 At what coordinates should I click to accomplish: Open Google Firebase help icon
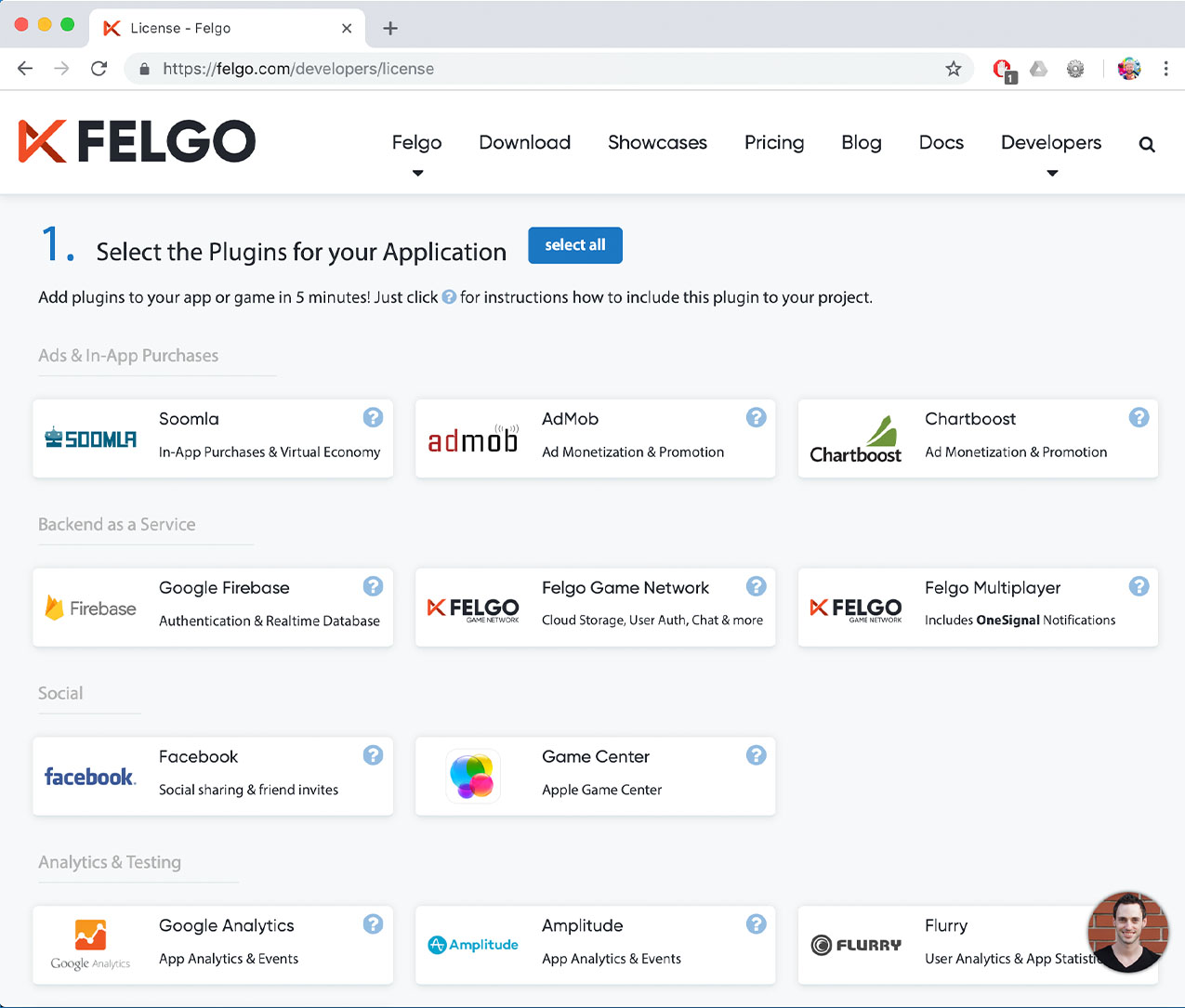[373, 586]
